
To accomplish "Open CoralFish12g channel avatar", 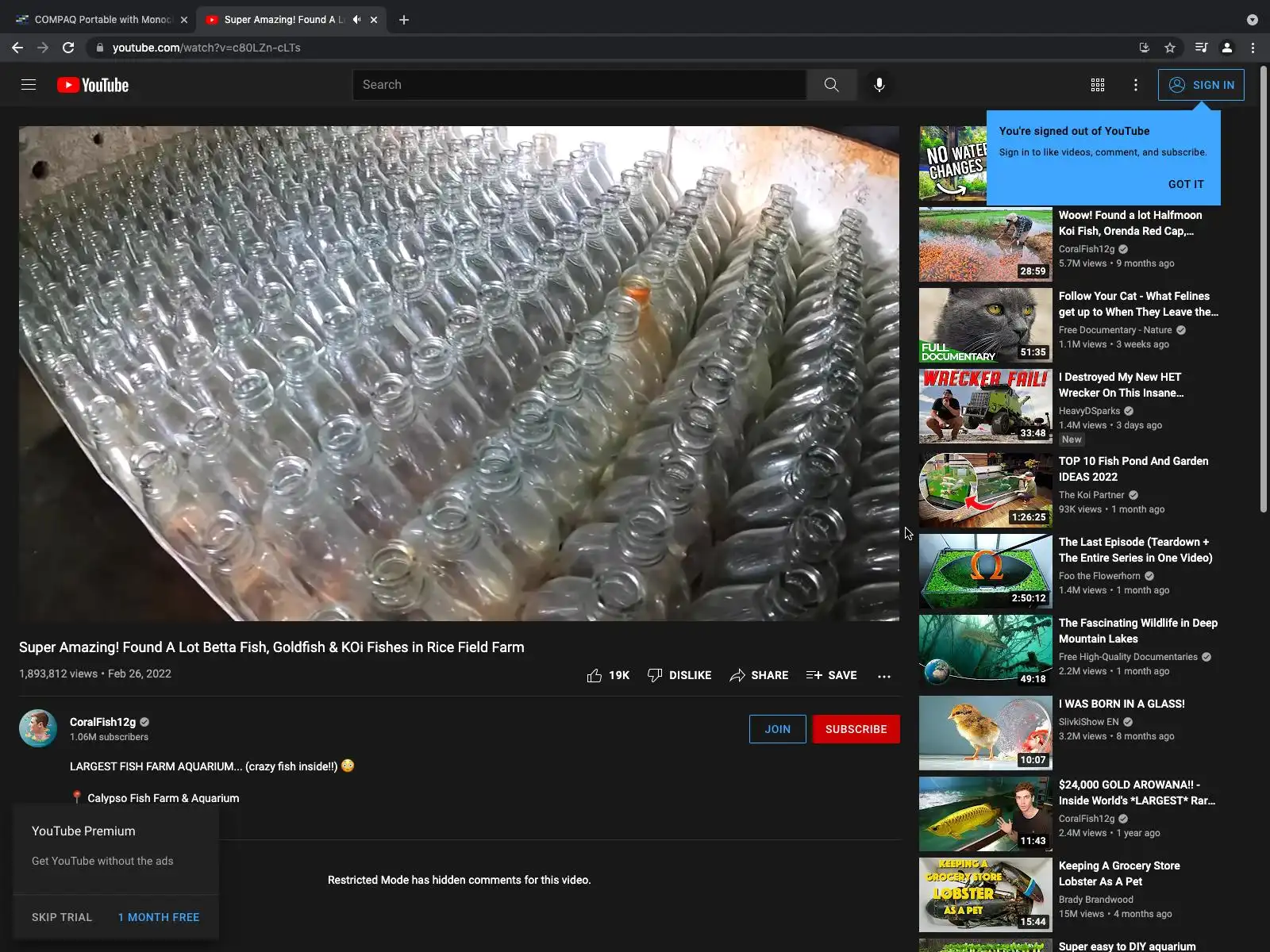I will coord(38,728).
